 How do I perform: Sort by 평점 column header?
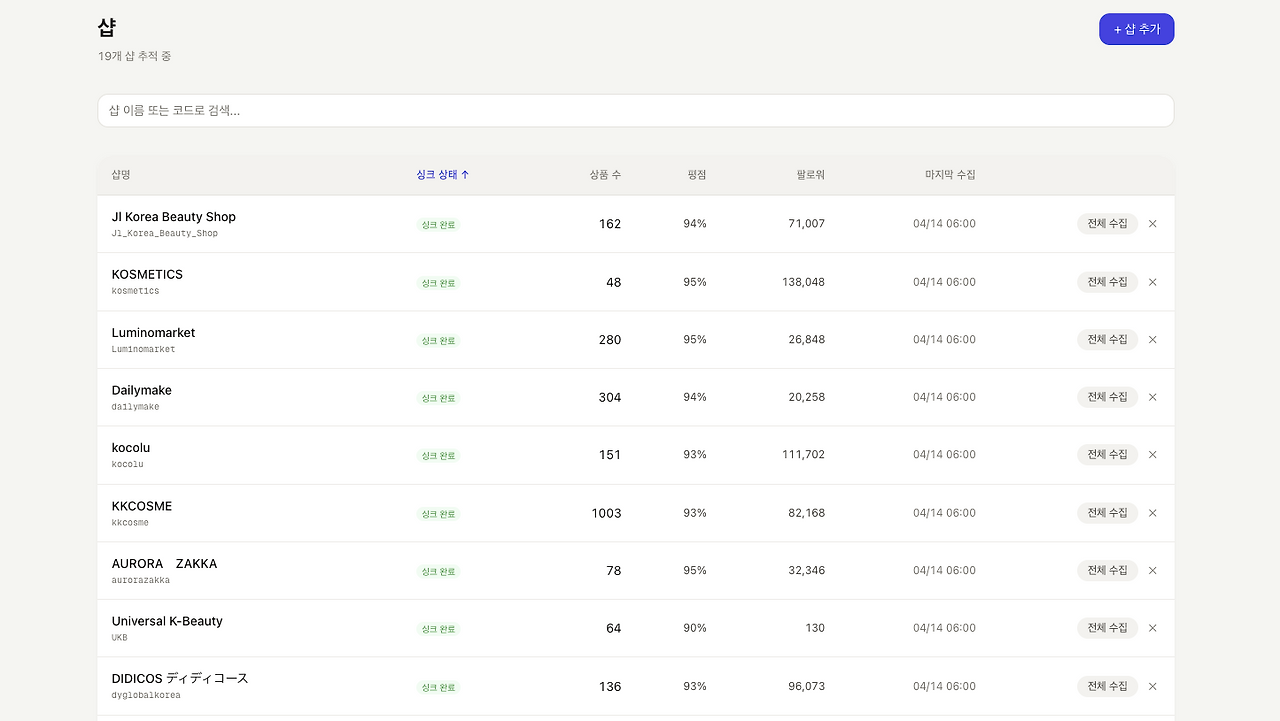click(697, 175)
